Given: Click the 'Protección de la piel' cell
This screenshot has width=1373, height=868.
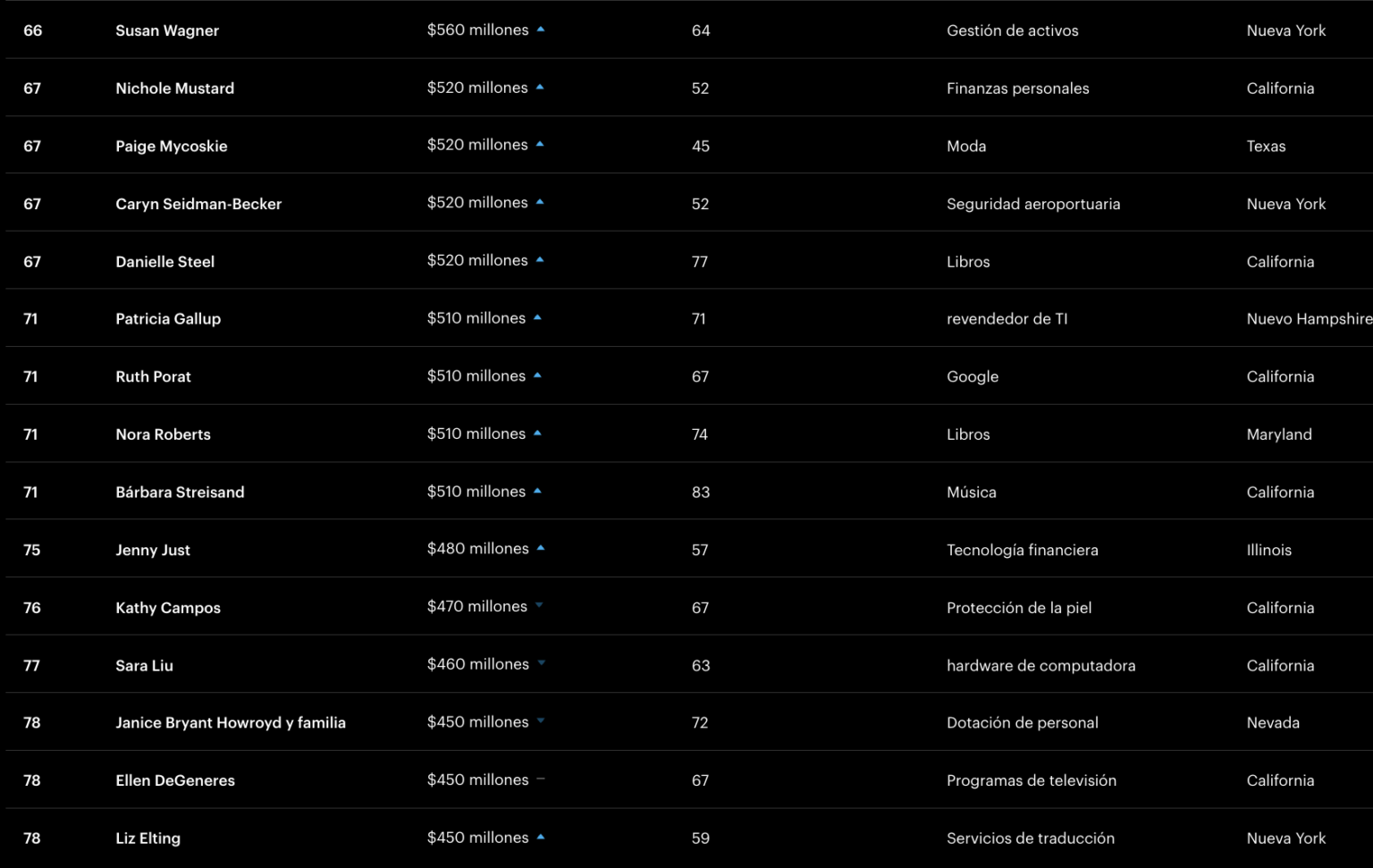Looking at the screenshot, I should 1019,608.
